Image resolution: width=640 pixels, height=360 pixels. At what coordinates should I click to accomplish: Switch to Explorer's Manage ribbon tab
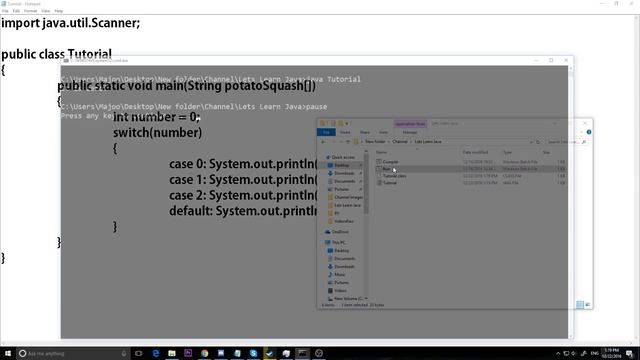click(410, 132)
